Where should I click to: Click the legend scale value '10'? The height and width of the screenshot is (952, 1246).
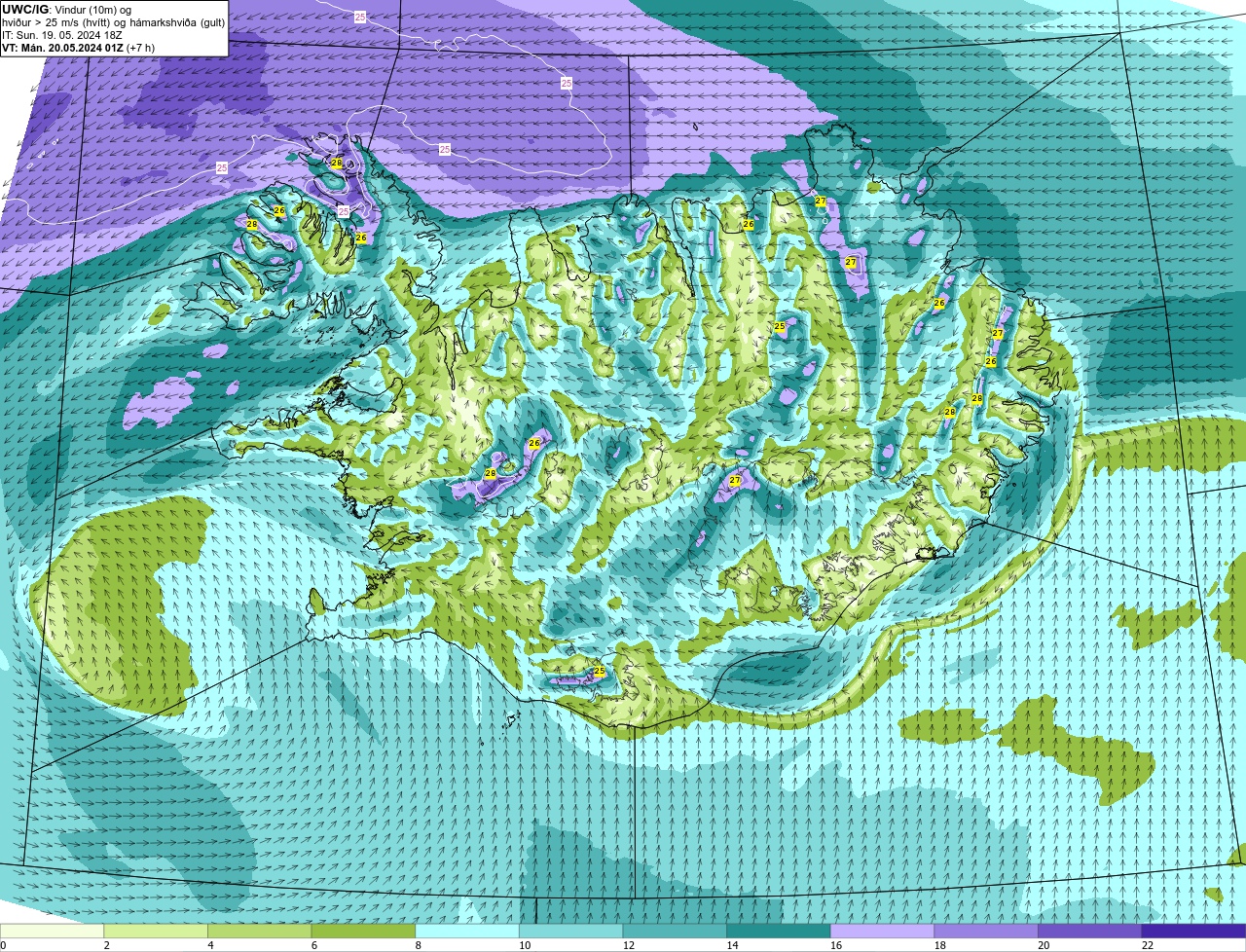tap(525, 945)
